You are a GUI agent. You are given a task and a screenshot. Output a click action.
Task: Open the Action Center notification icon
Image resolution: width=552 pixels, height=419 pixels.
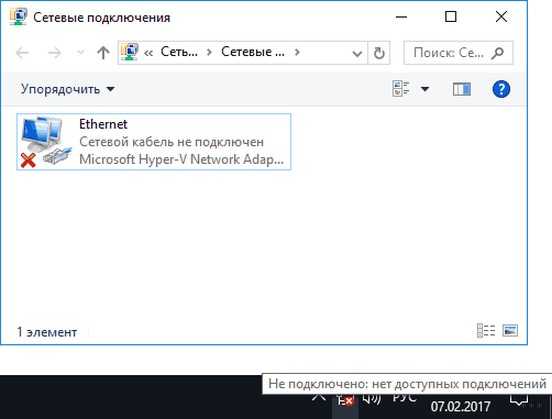click(519, 400)
